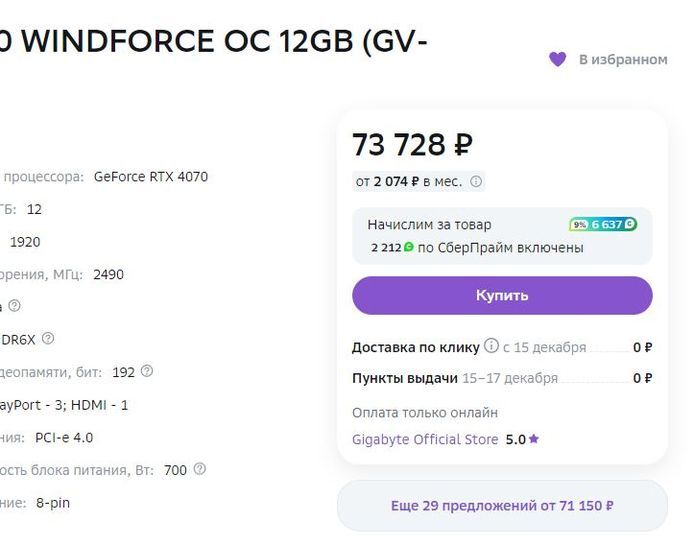
Task: Click the help icon next to DR6X
Action: pos(48,339)
